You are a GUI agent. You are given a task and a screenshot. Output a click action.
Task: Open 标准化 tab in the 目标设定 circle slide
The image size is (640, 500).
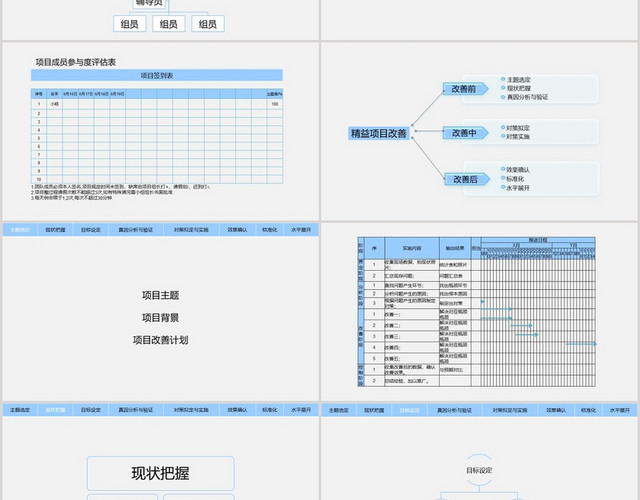point(588,410)
